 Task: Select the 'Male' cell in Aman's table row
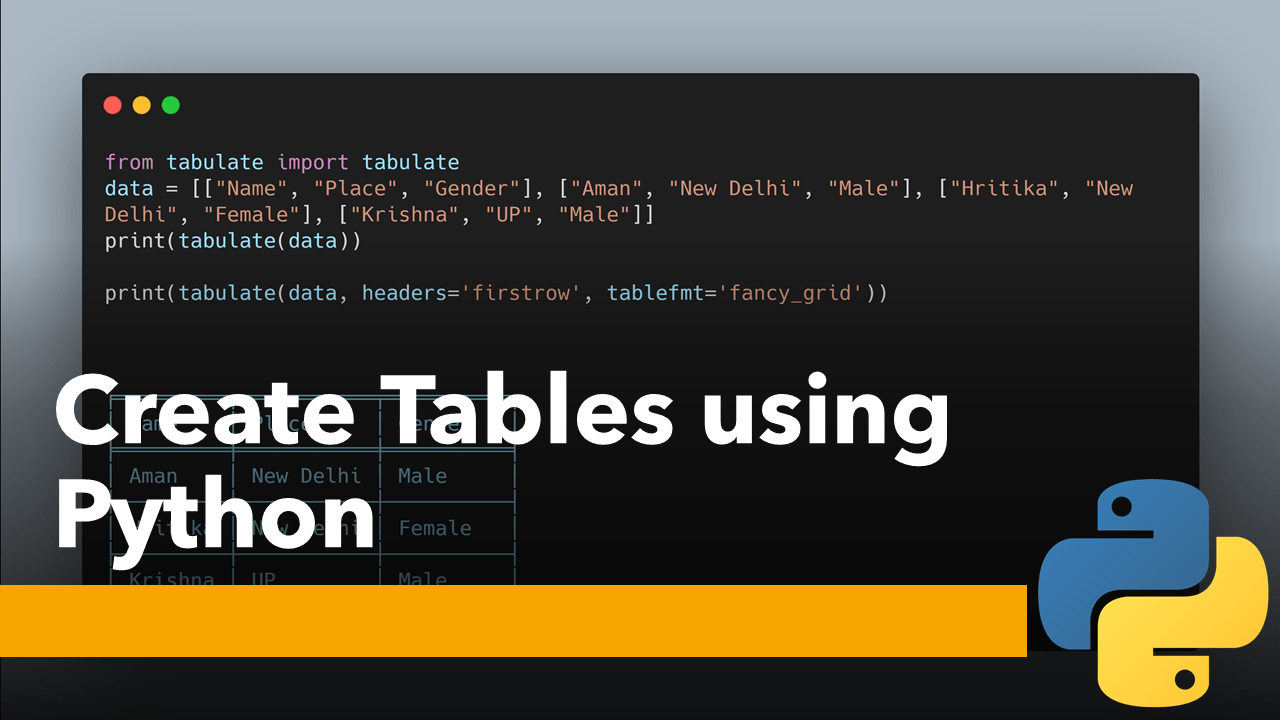click(x=422, y=476)
